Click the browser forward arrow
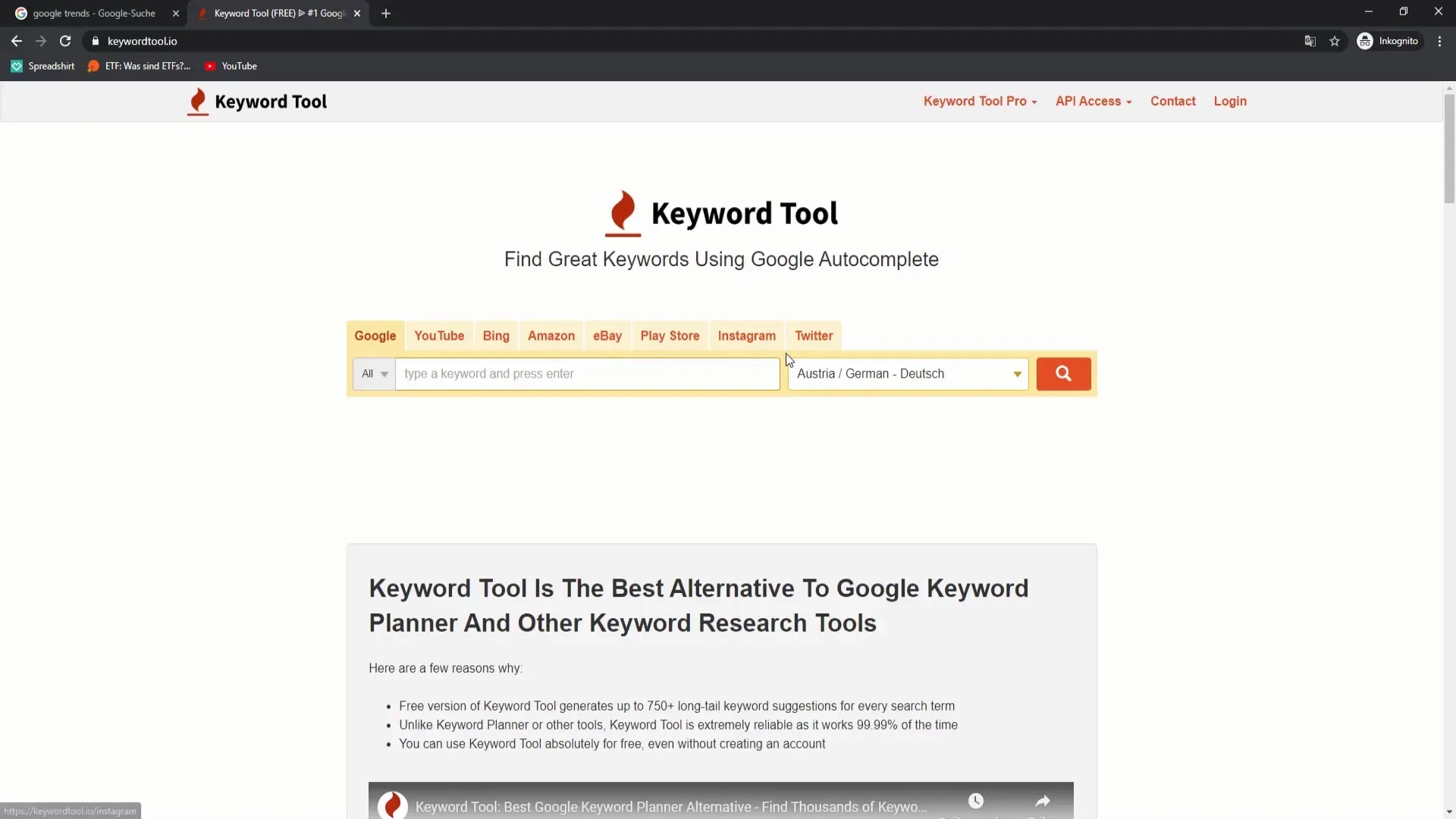This screenshot has width=1456, height=819. [x=41, y=41]
